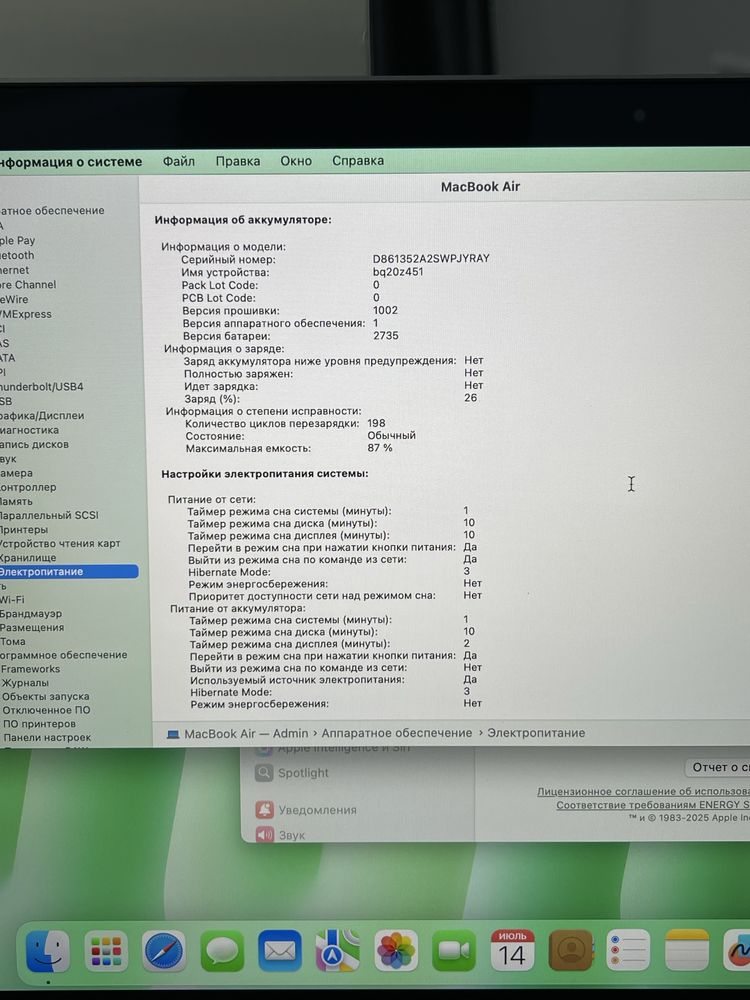Viewport: 750px width, 1000px height.
Task: Select Thunderbolt/USB4 in the sidebar
Action: pyautogui.click(x=41, y=386)
